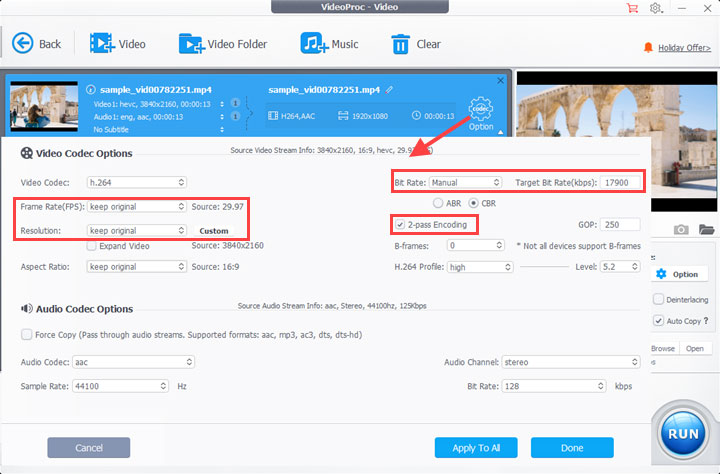The image size is (720, 474).
Task: Open the Audio Codec dropdown
Action: 133,362
